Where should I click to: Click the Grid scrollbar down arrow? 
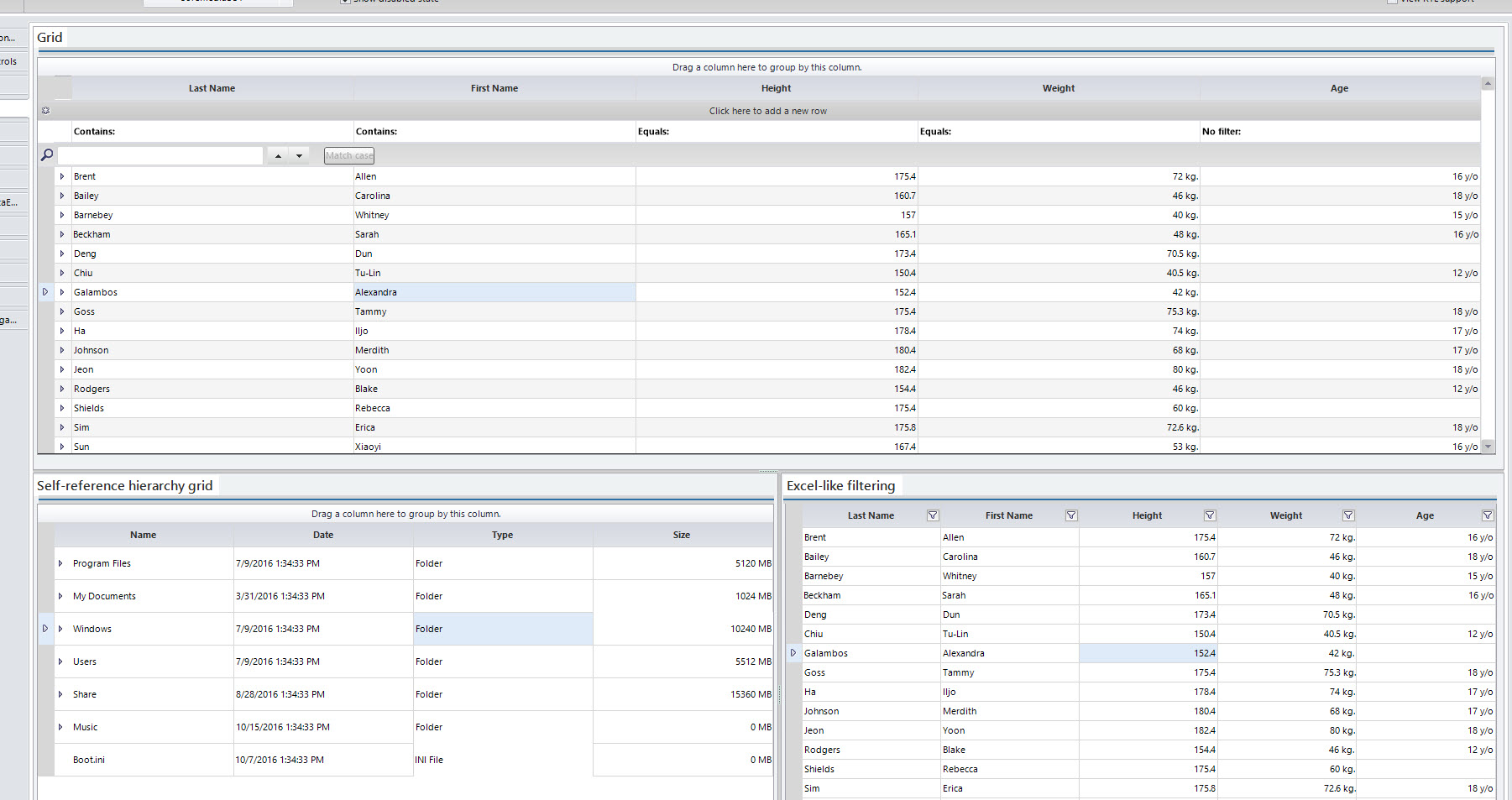coord(1488,447)
